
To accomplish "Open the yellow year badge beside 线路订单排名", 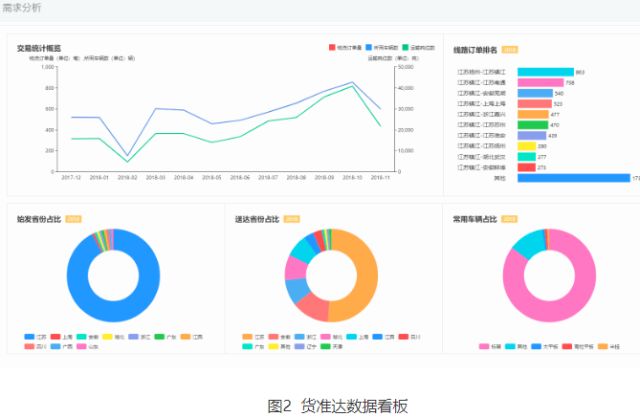I will (x=510, y=48).
